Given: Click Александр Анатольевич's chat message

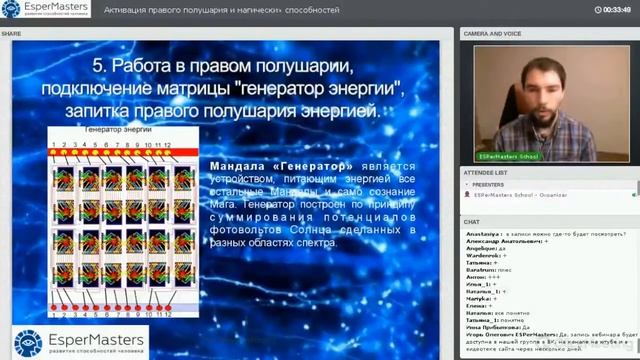Looking at the screenshot, I should tap(507, 241).
